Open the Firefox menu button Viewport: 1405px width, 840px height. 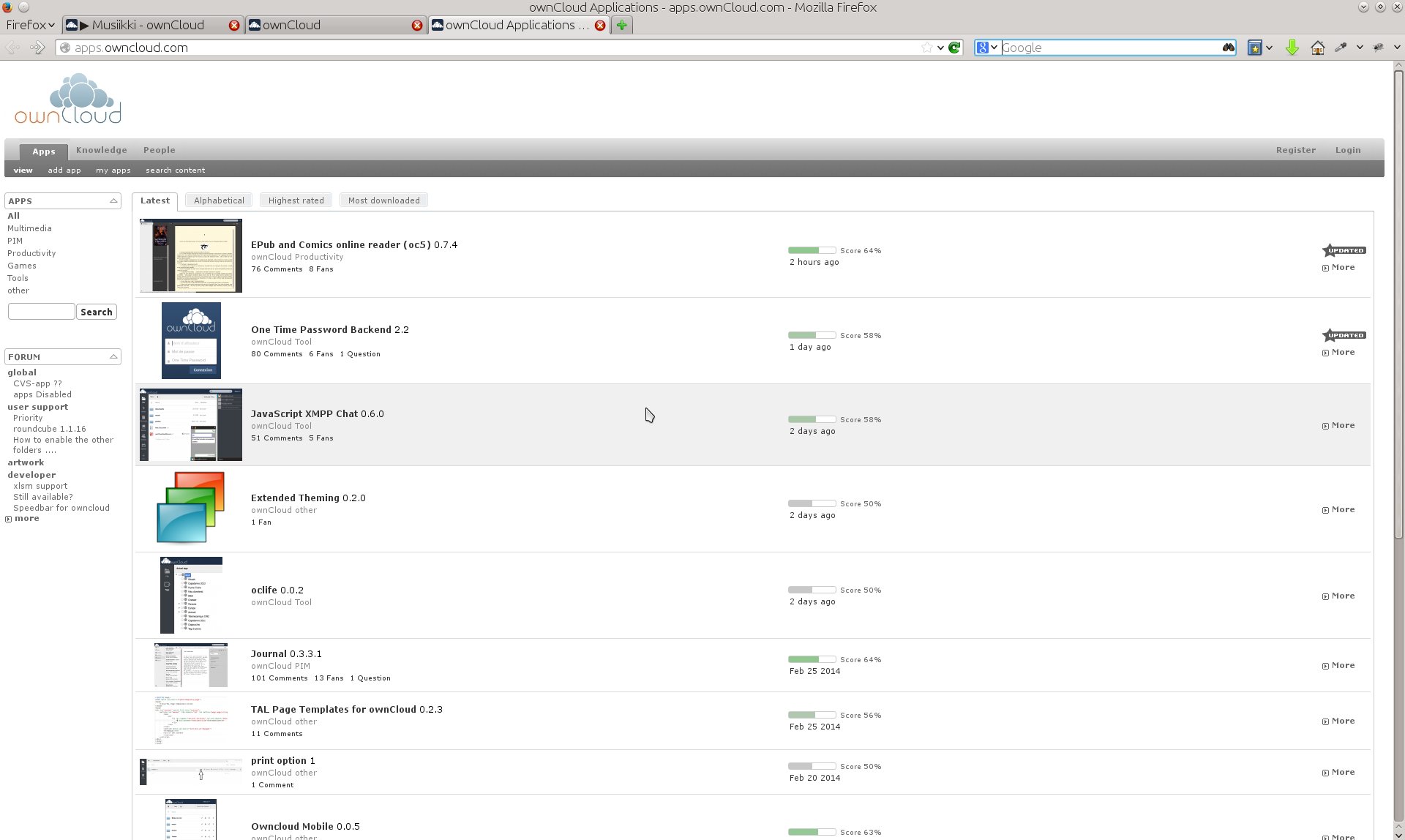click(30, 25)
